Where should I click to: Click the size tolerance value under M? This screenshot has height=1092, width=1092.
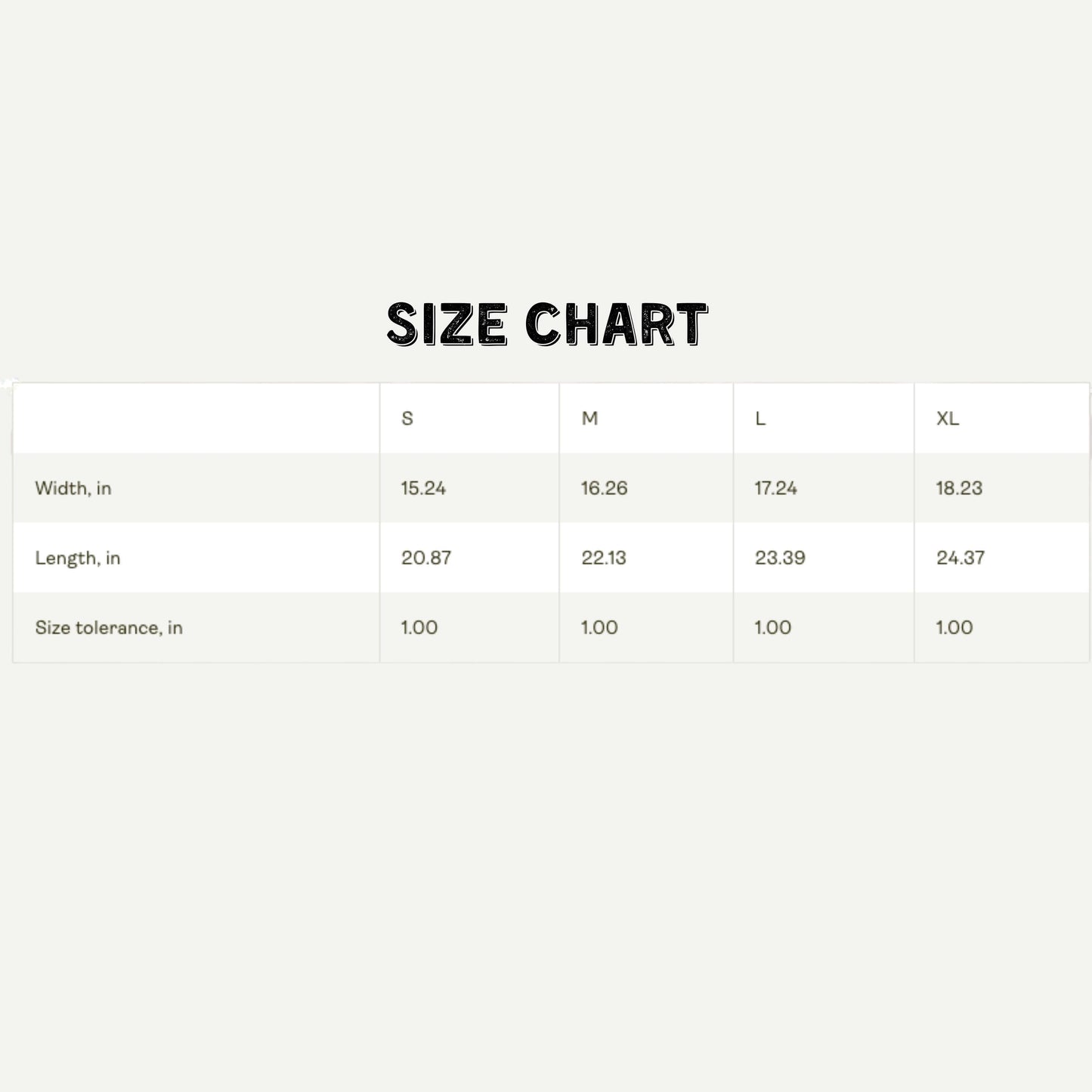[599, 628]
